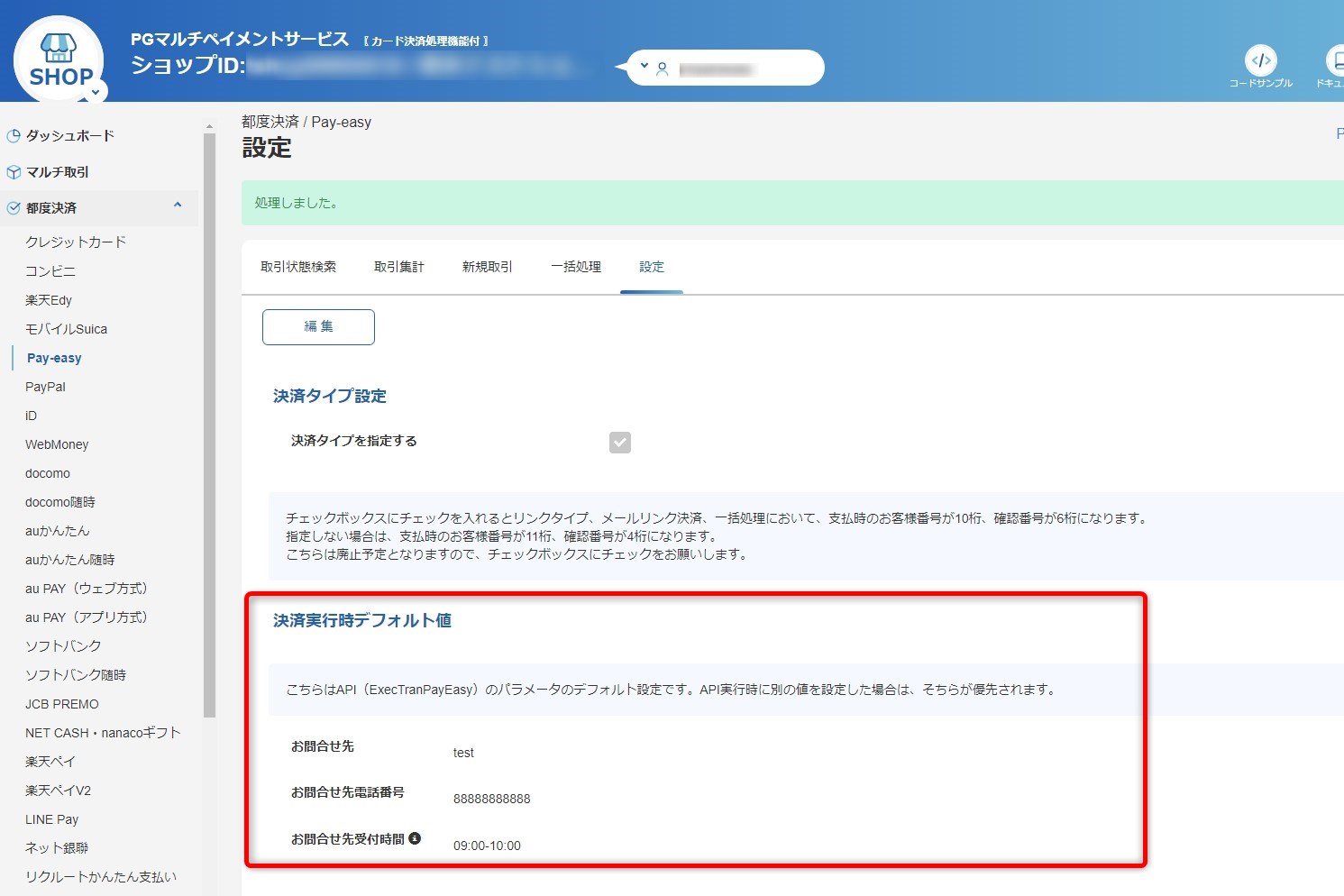The image size is (1344, 896).
Task: Switch to the 取引集計 tab
Action: [x=398, y=266]
